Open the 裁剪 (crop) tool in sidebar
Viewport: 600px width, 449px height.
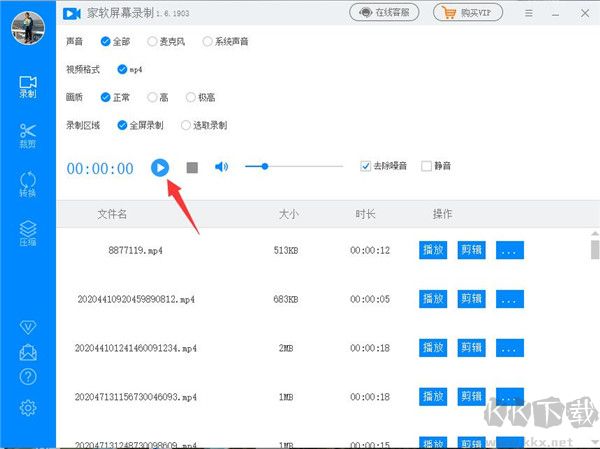pyautogui.click(x=28, y=136)
